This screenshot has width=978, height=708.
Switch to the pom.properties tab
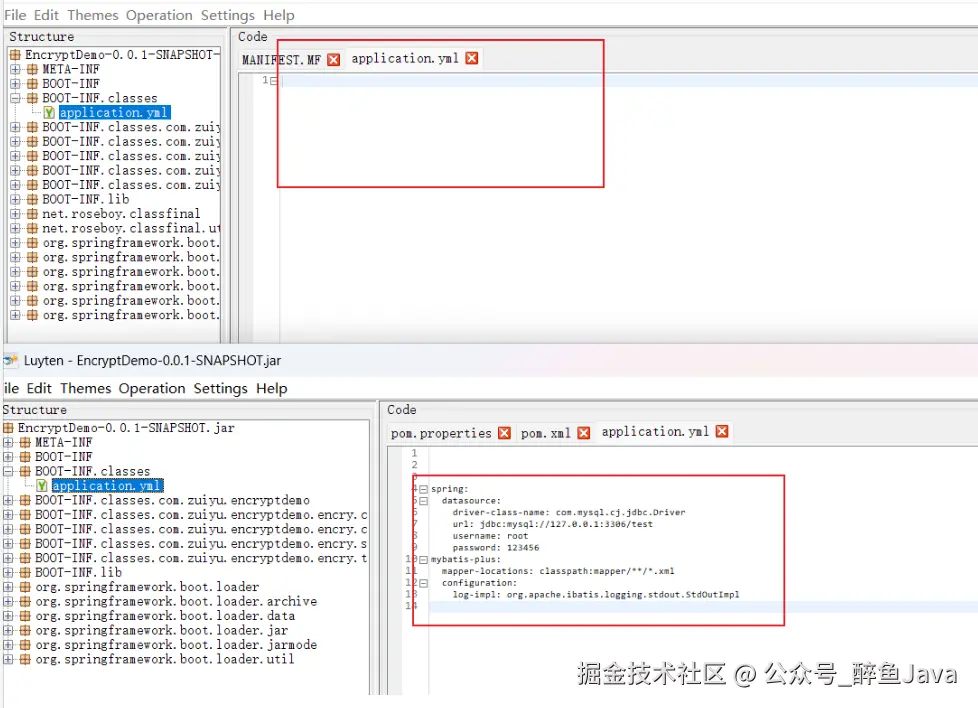pyautogui.click(x=441, y=433)
